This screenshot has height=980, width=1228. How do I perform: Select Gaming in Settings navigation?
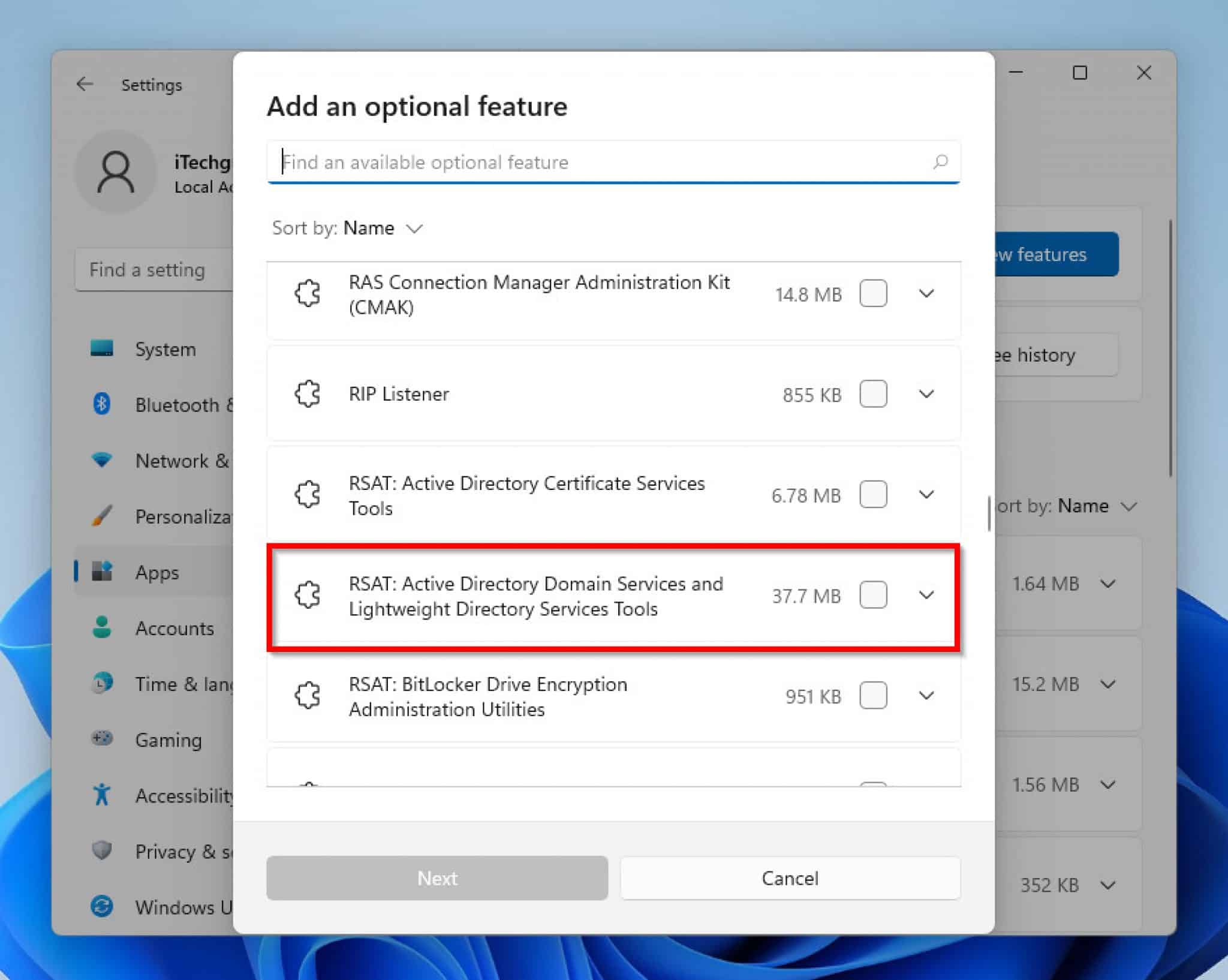pos(168,739)
